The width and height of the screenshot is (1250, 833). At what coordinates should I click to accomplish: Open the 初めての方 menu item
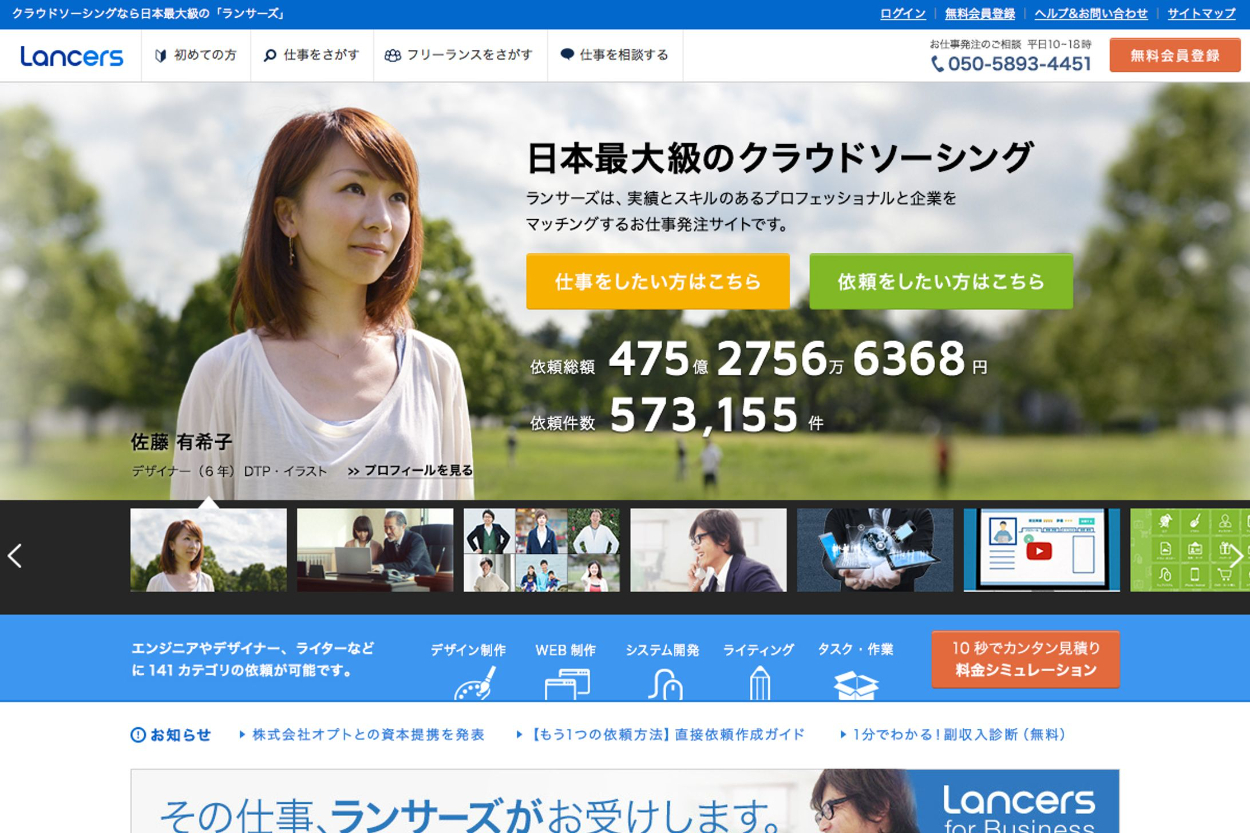point(196,56)
